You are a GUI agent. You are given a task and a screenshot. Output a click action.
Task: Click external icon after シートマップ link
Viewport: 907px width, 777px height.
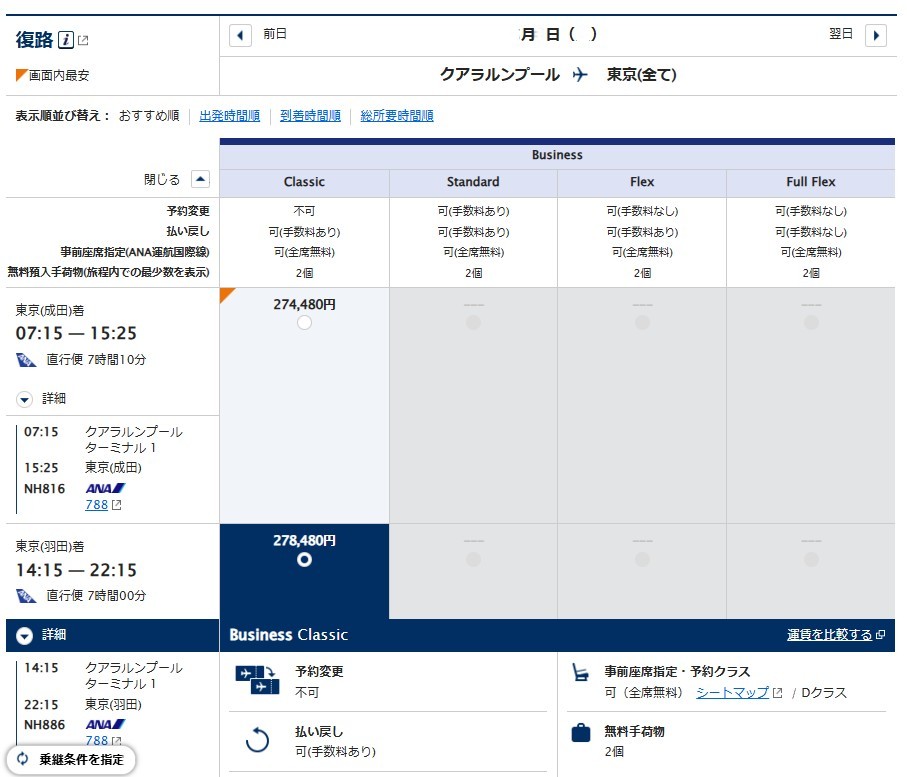tap(777, 693)
